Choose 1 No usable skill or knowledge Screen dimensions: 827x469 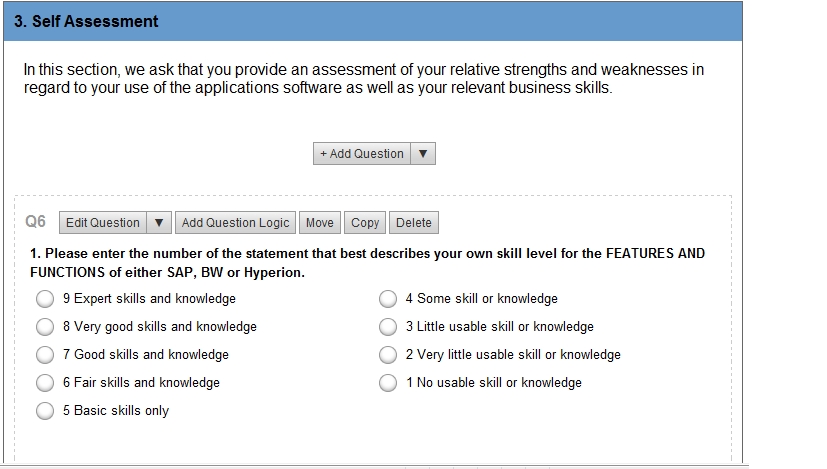388,382
